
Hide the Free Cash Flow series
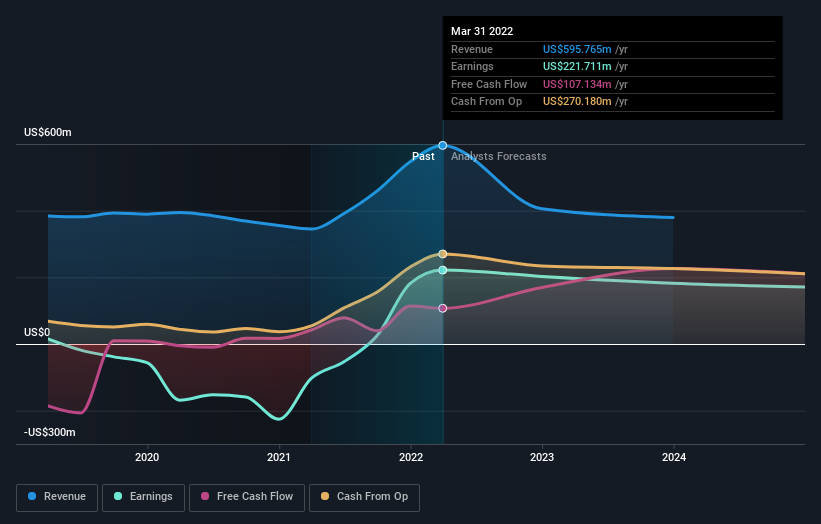click(x=246, y=496)
